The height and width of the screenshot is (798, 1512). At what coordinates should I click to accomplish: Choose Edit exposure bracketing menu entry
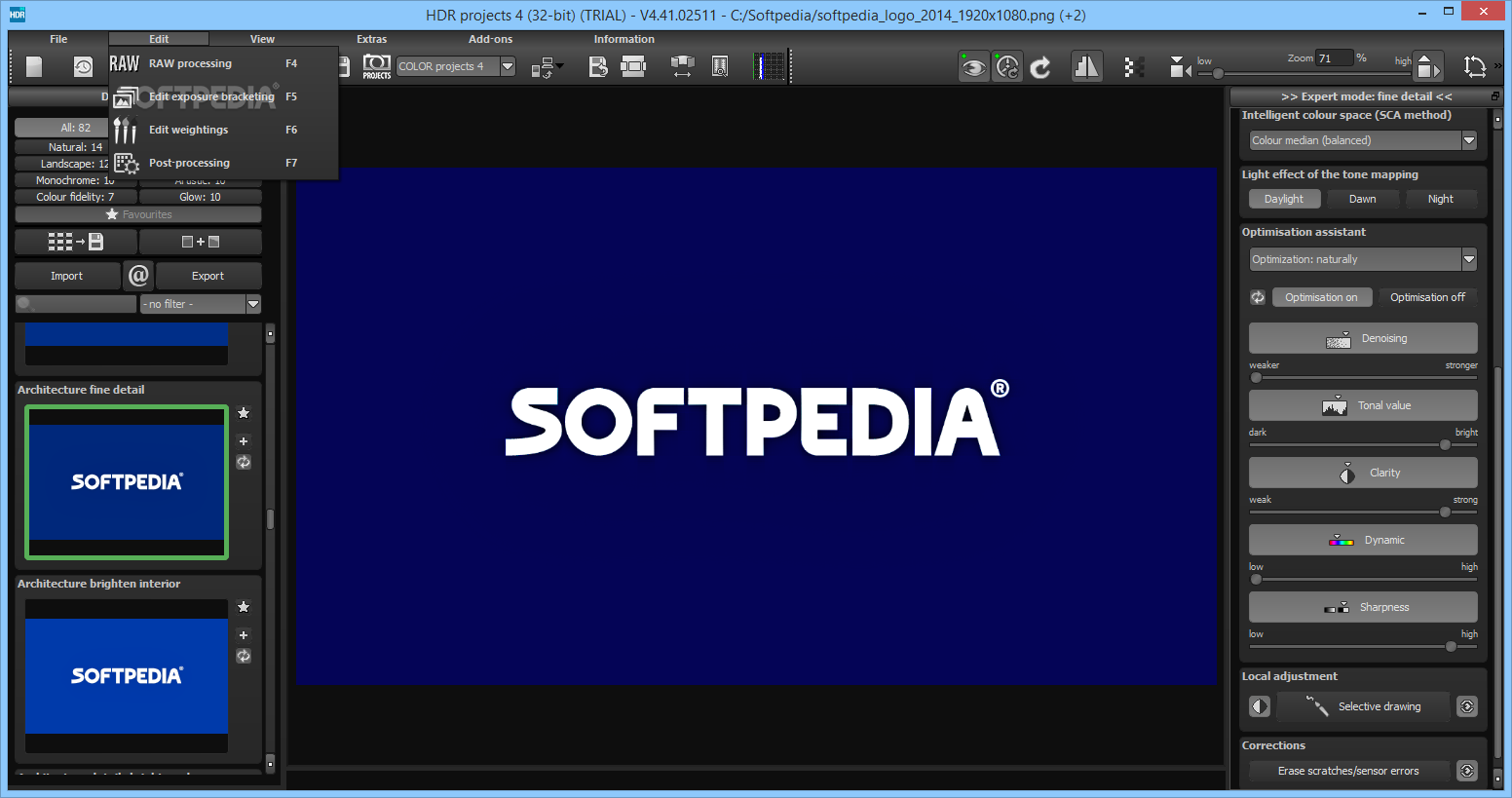223,96
